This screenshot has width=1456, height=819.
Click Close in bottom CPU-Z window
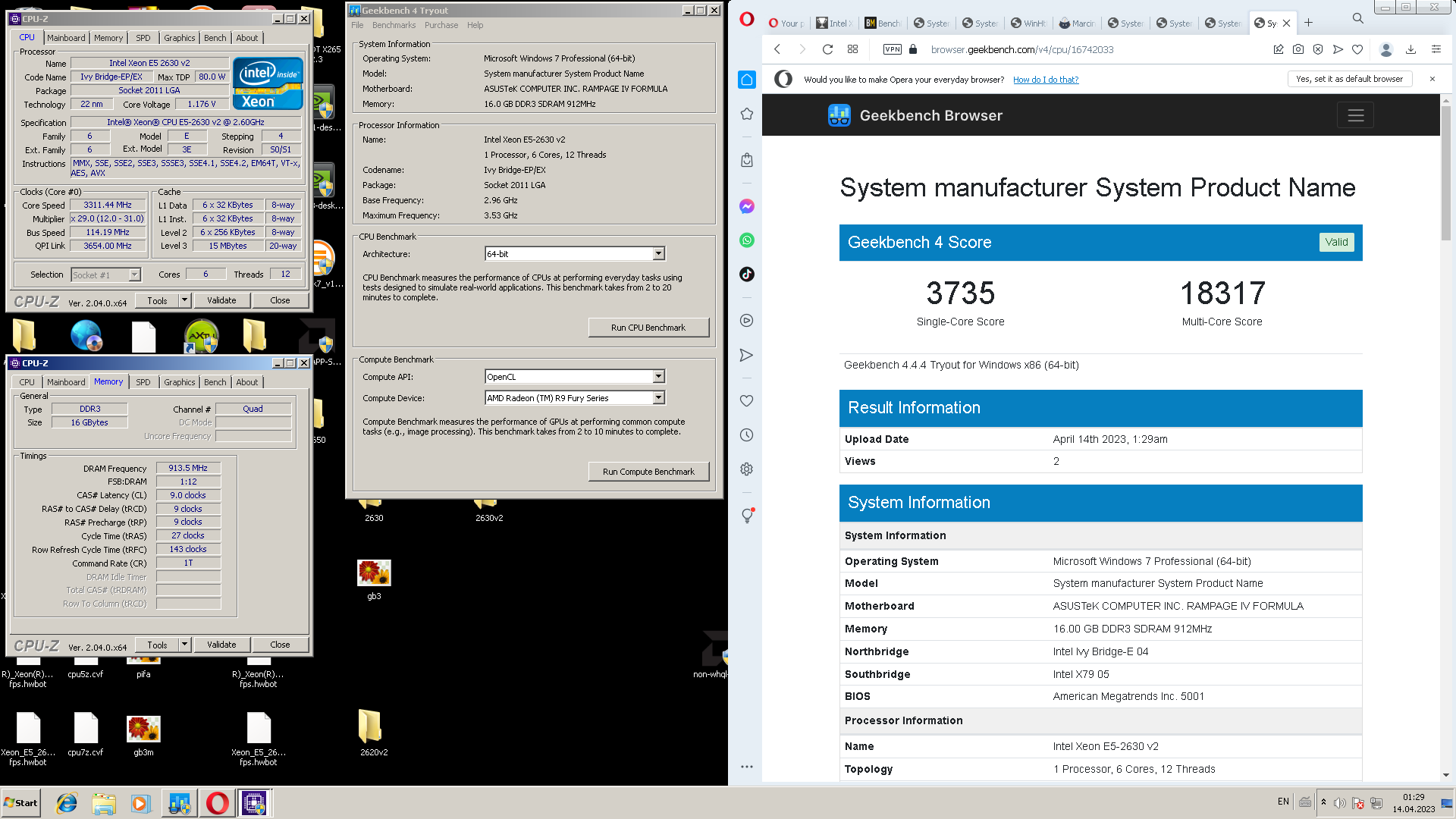(x=280, y=645)
